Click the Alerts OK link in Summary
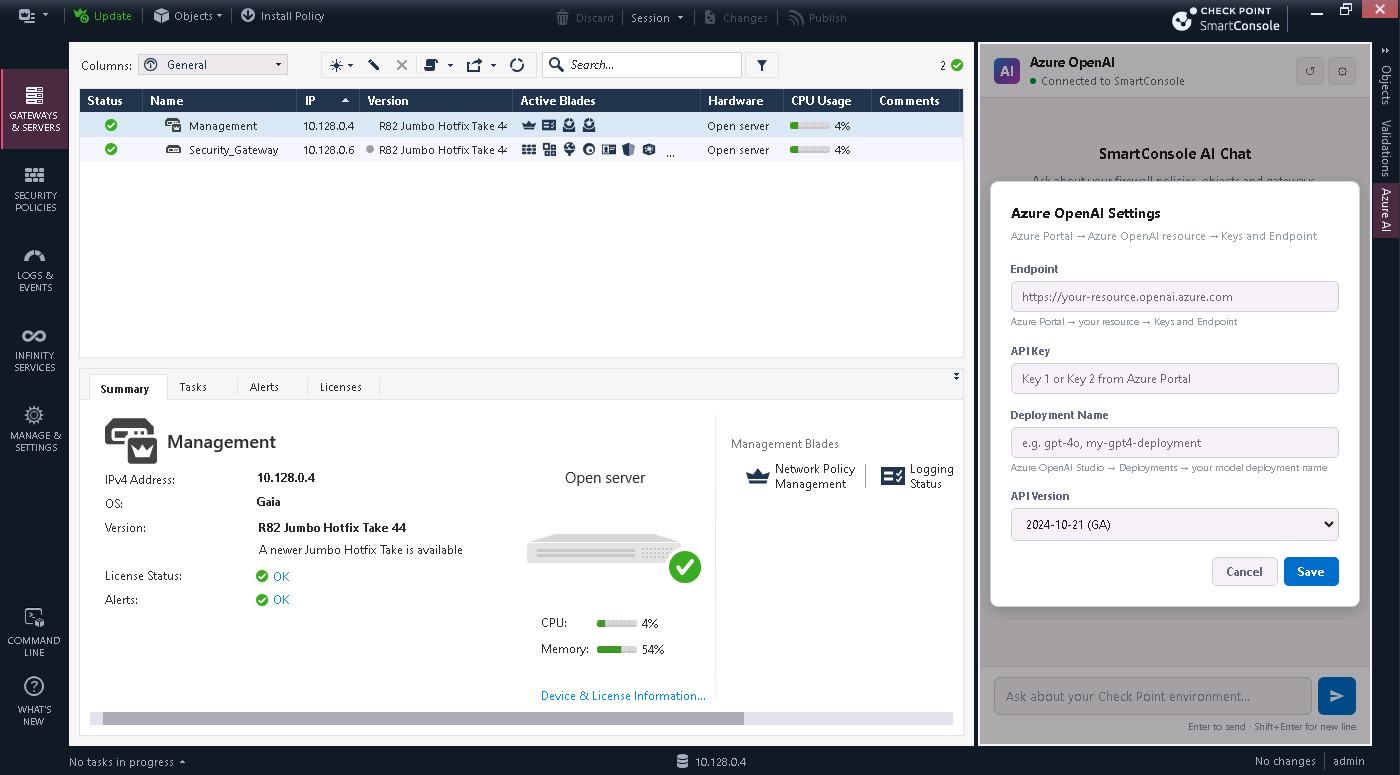Image resolution: width=1400 pixels, height=775 pixels. click(x=281, y=600)
